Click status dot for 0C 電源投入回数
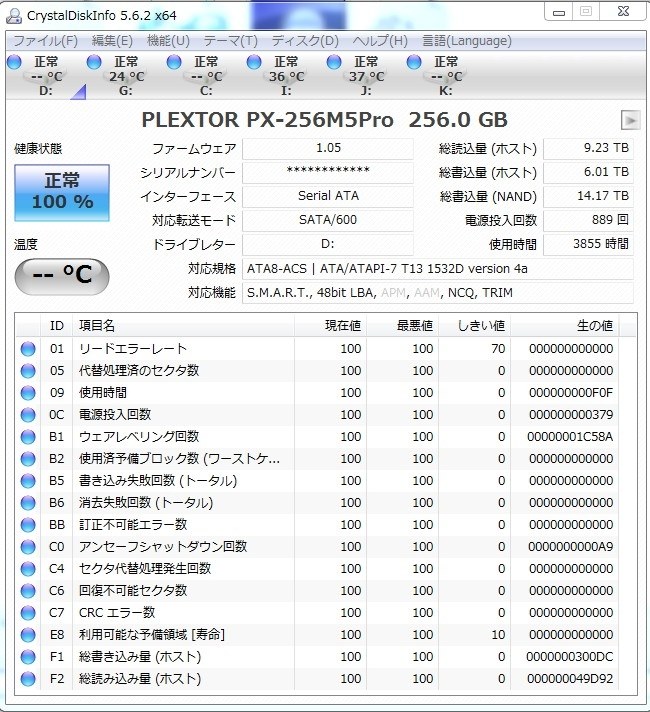 coord(28,415)
